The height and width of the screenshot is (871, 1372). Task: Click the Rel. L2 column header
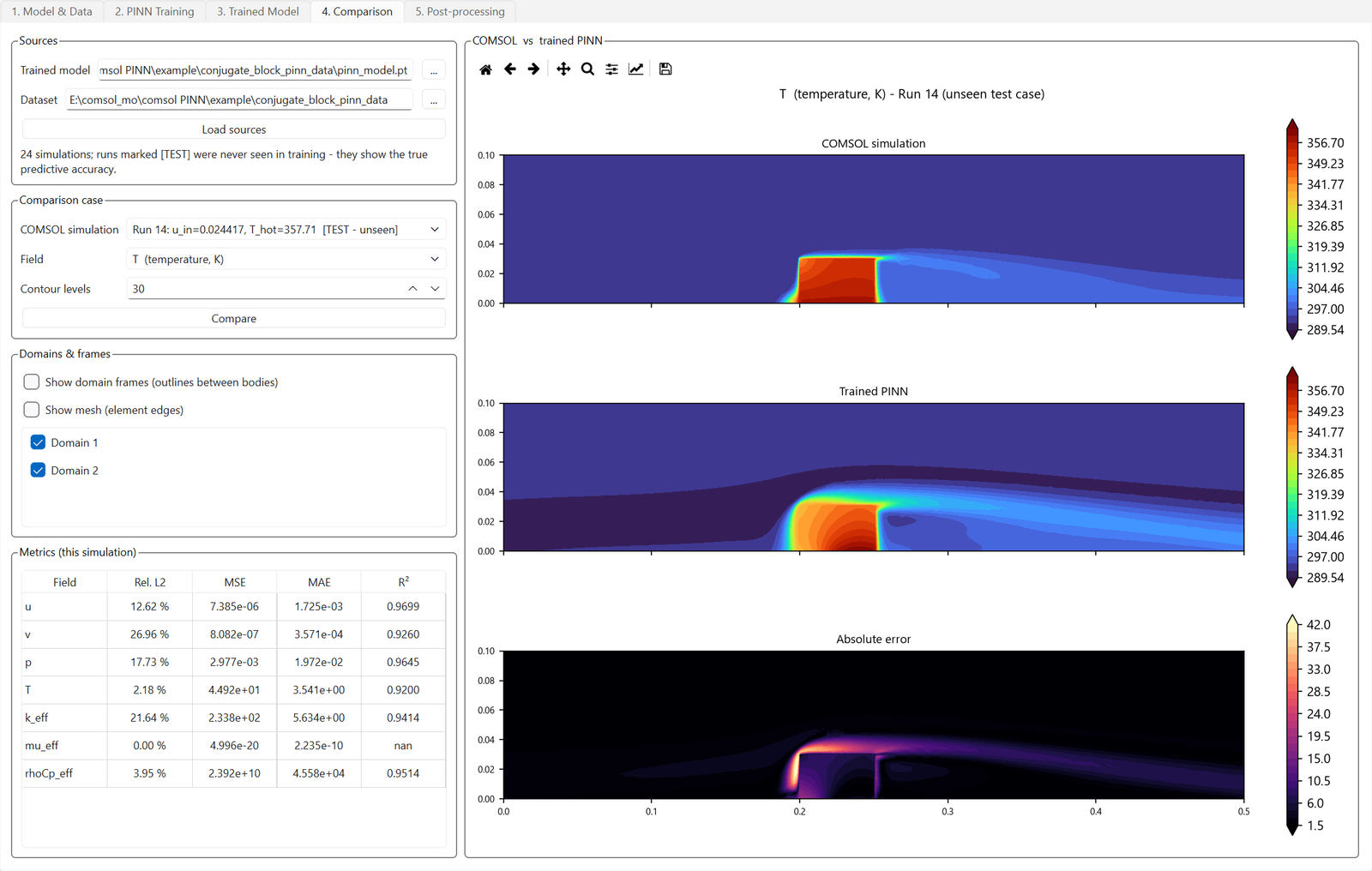tap(149, 582)
